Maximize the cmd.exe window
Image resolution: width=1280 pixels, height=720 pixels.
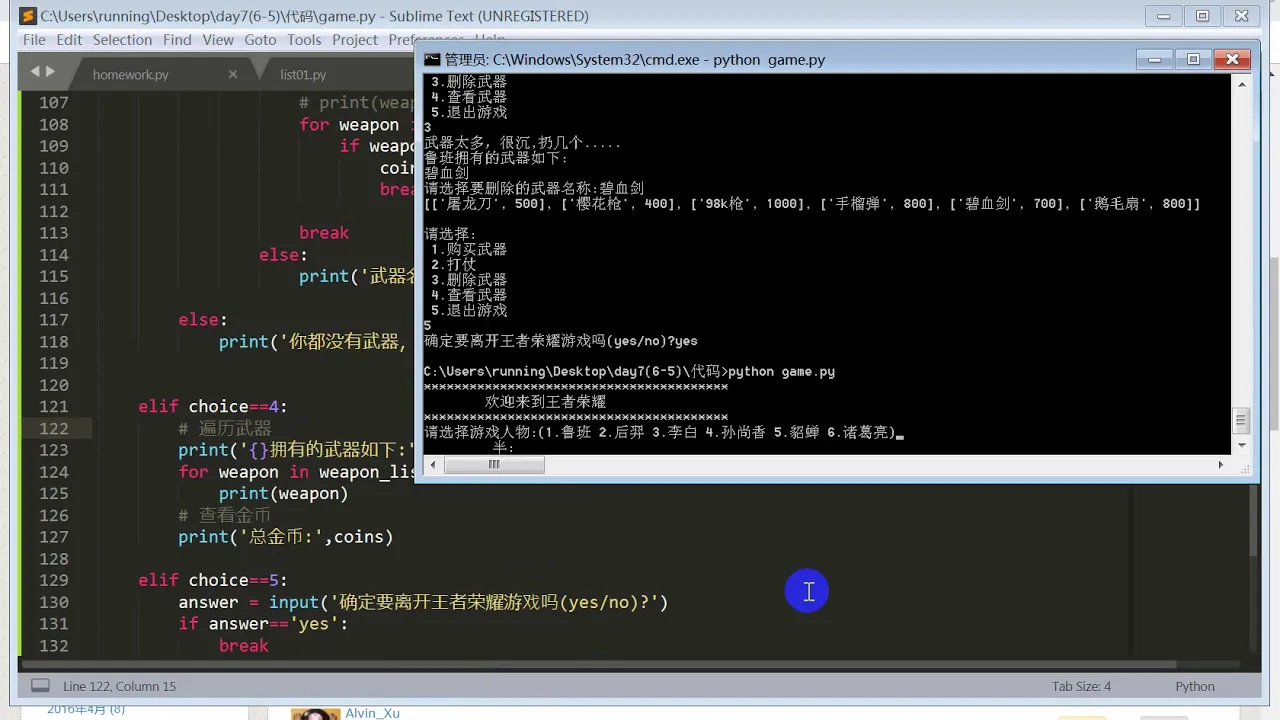coord(1193,59)
